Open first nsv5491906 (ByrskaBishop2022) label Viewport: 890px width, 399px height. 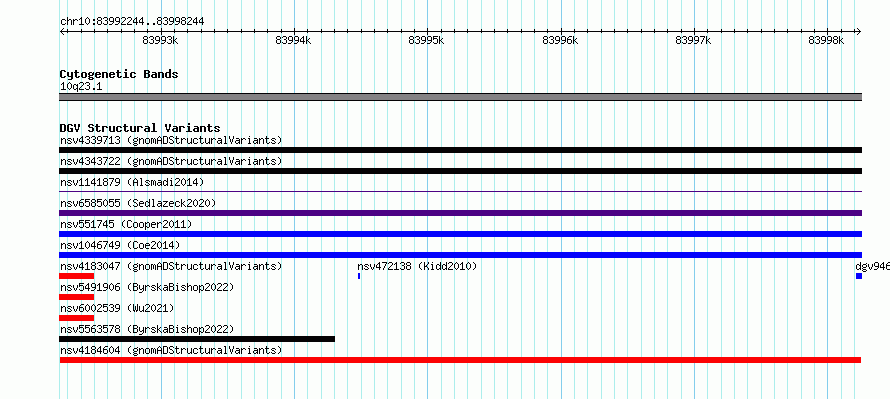(x=147, y=287)
